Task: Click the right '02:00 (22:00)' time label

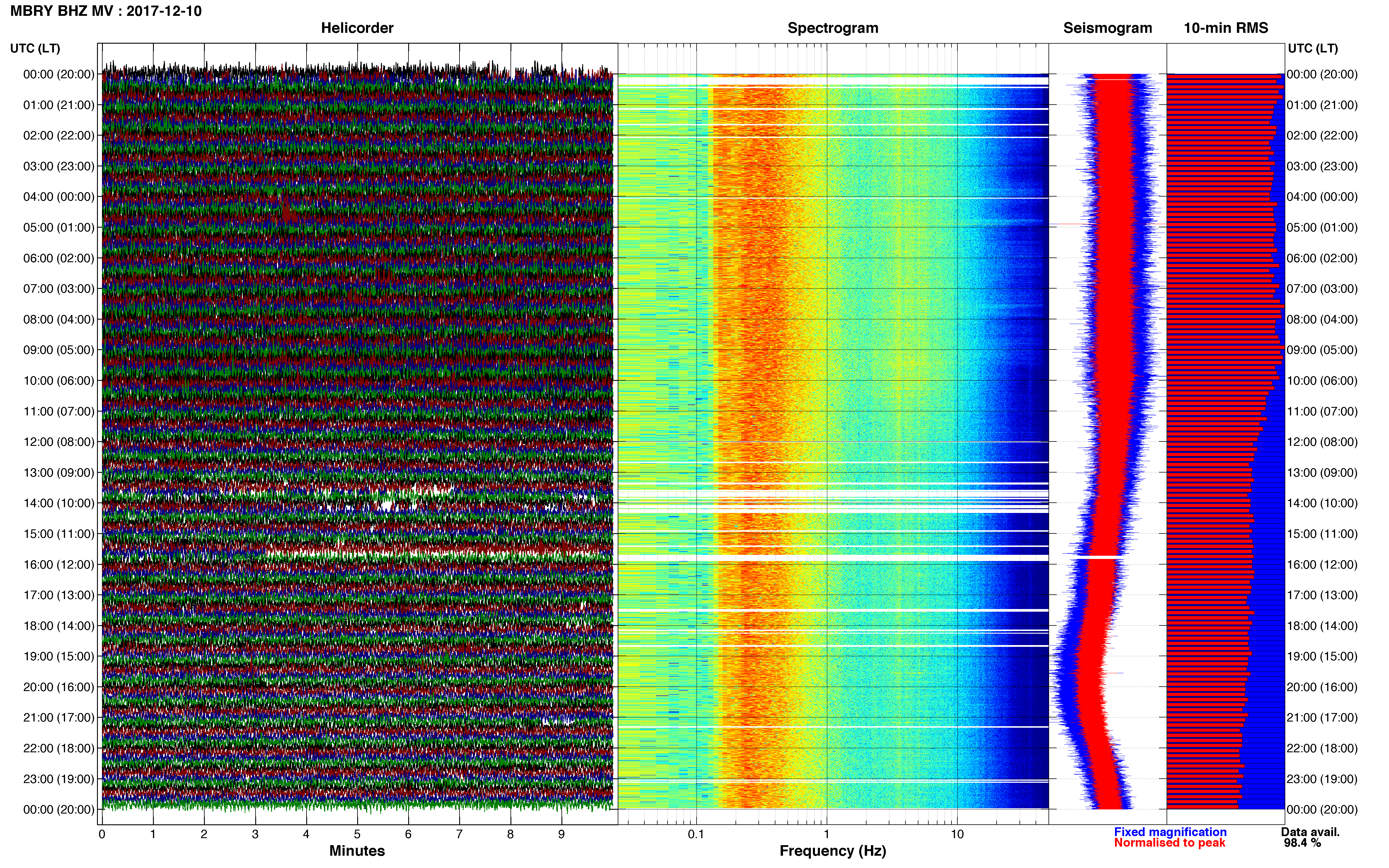Action: click(1322, 135)
